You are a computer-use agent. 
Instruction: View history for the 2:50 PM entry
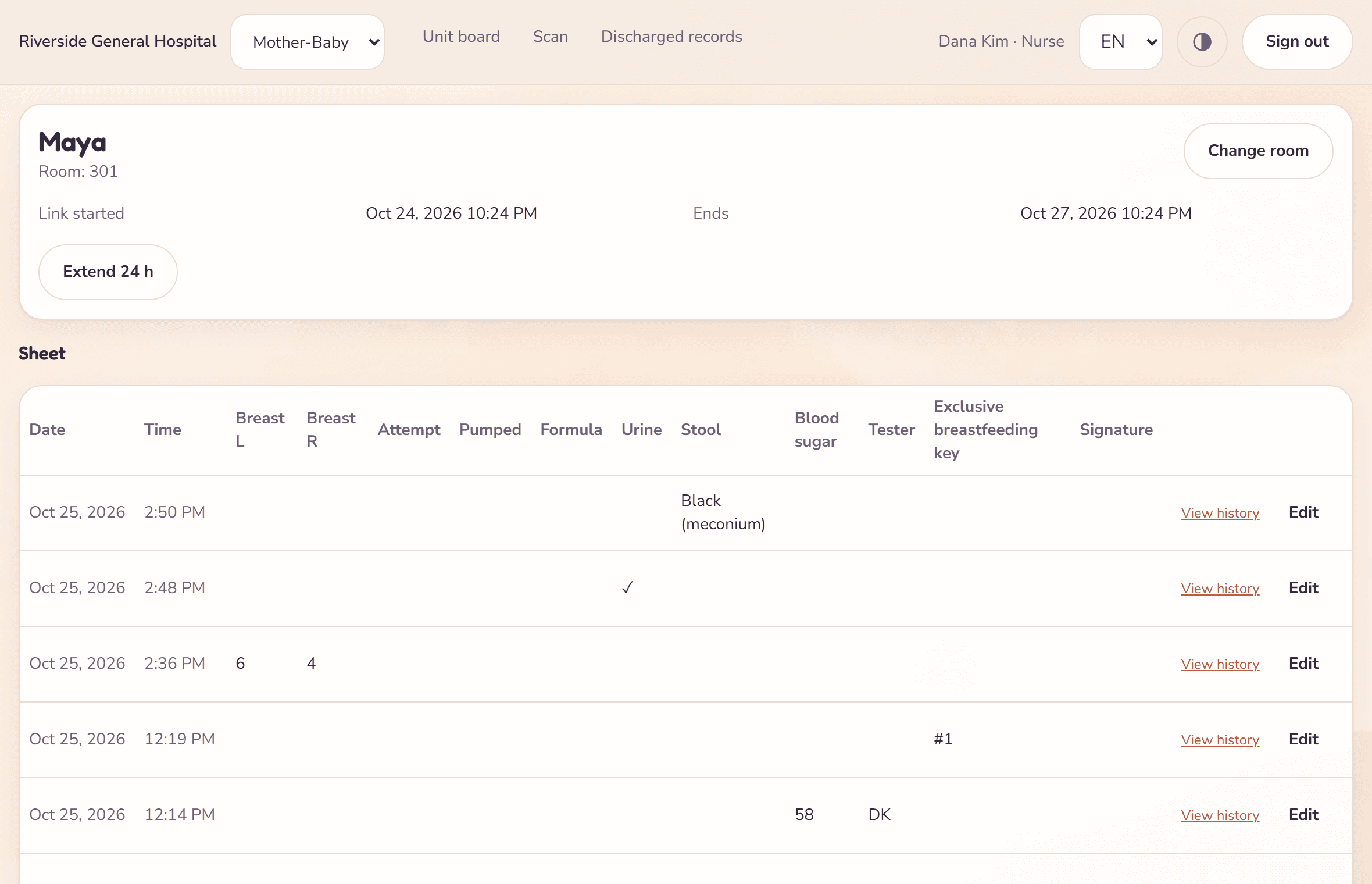[x=1220, y=513]
